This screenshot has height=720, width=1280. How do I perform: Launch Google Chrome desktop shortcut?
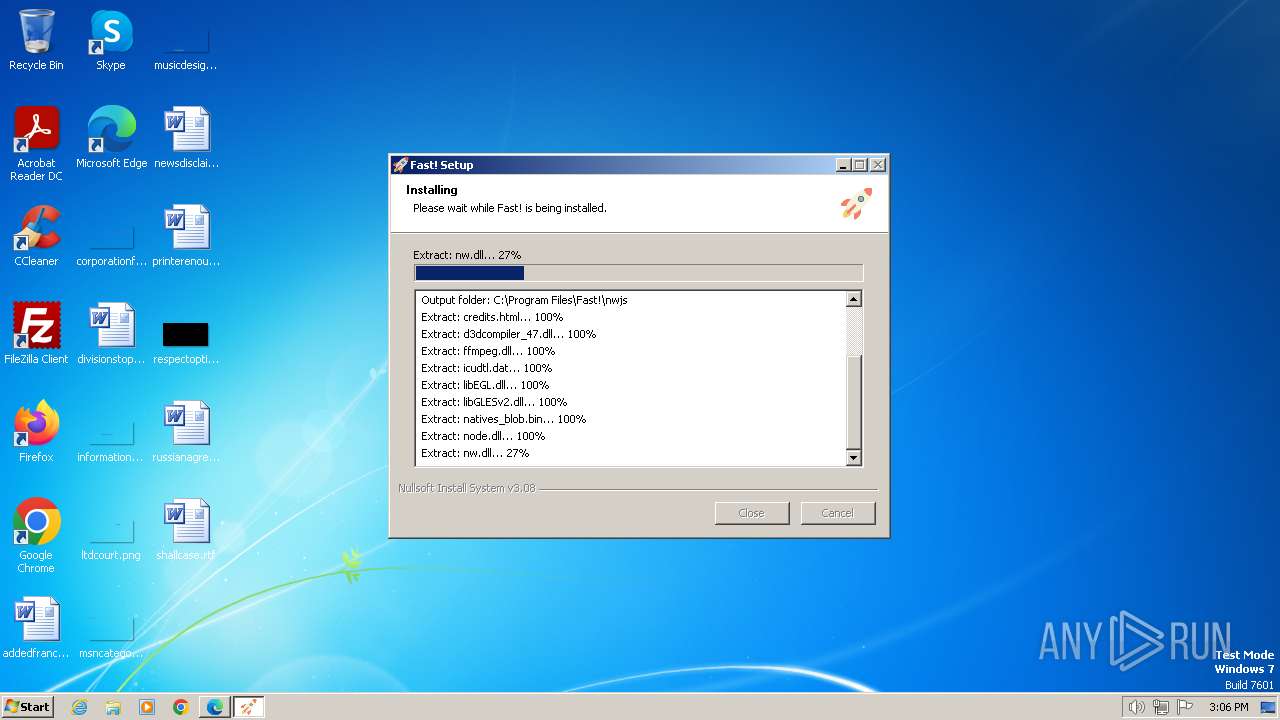[x=36, y=536]
